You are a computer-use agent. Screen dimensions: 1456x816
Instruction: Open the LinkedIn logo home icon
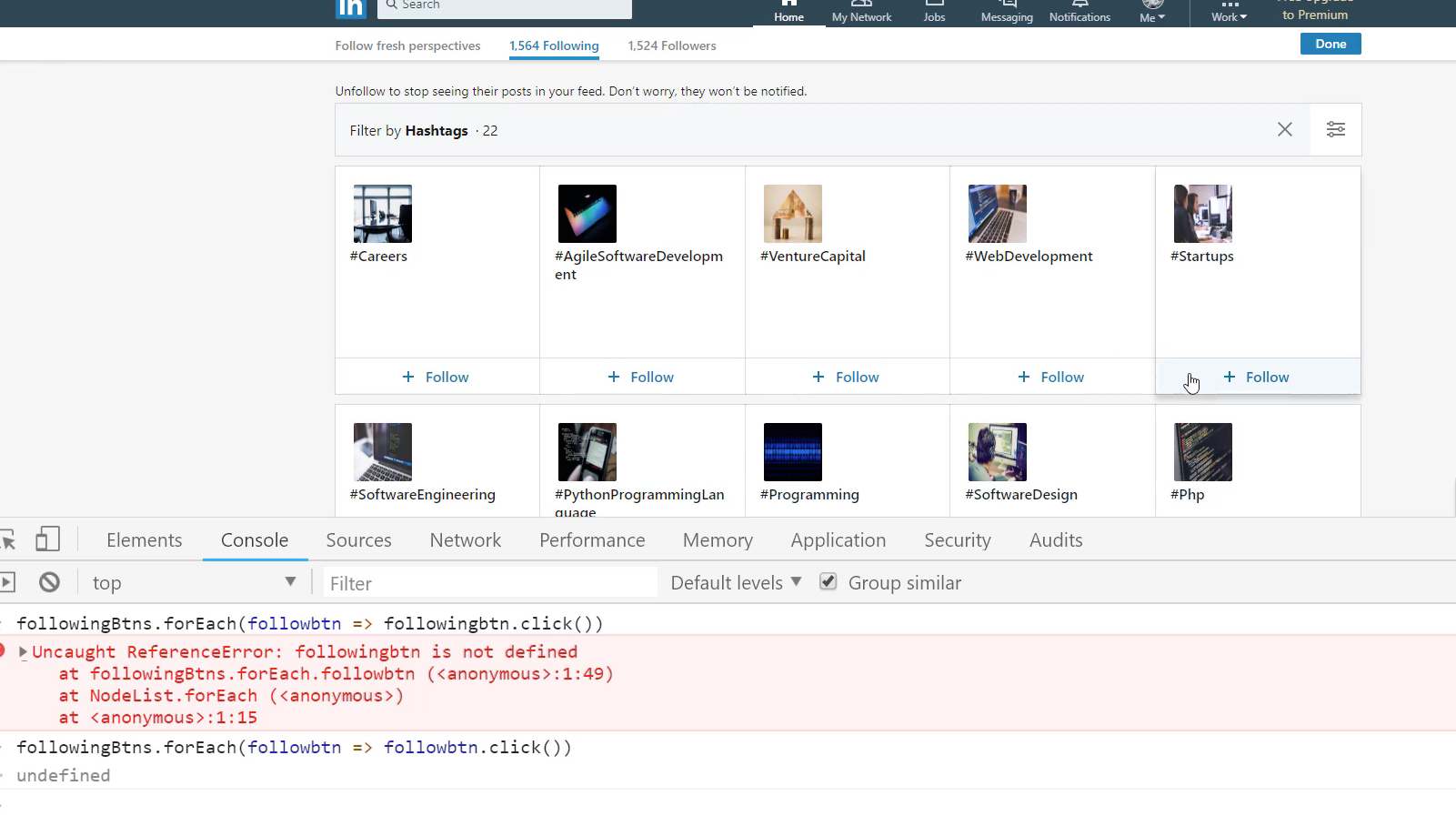point(351,8)
